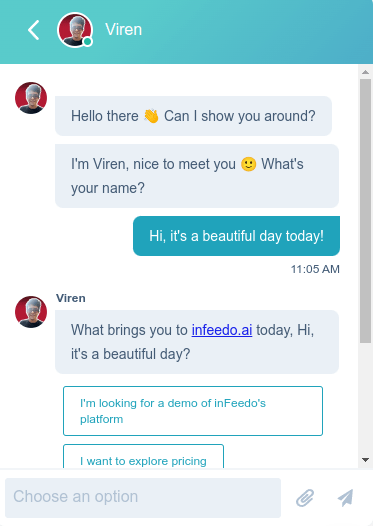Choose "I'm looking for a demo of inFeedo's platform"
Screen dimensions: 373x526
pos(193,411)
